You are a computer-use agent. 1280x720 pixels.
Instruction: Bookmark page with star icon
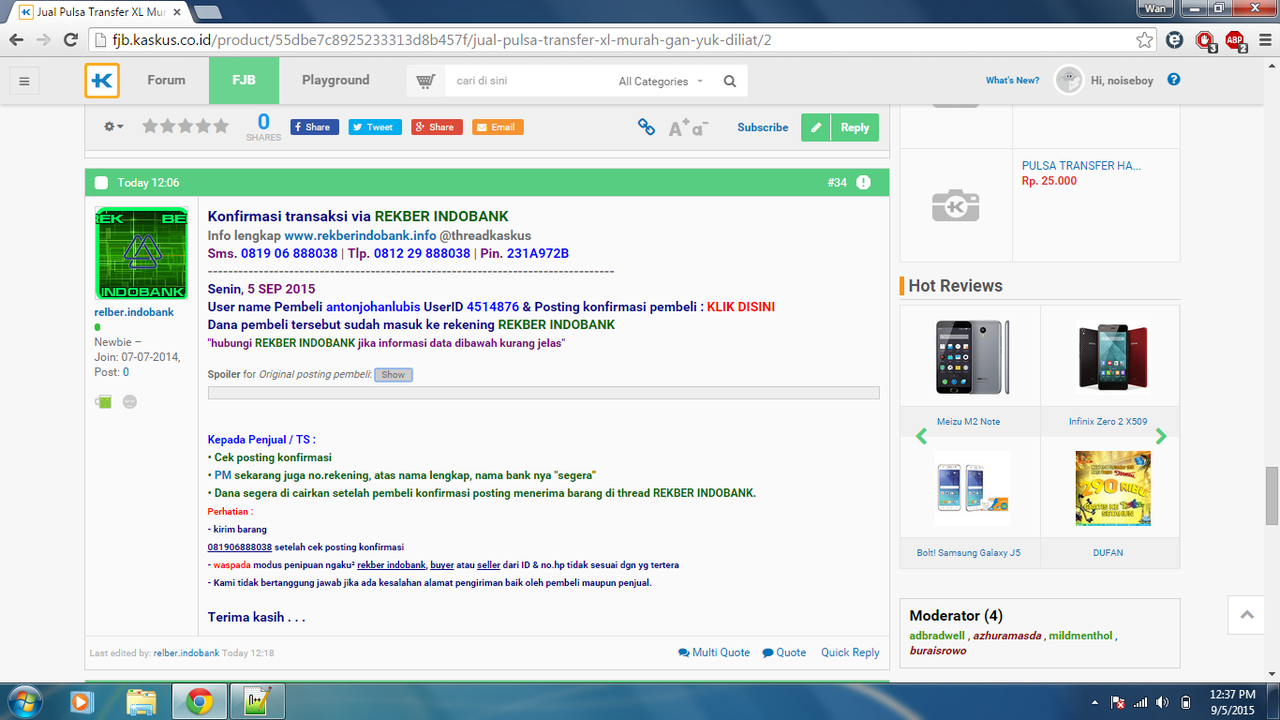(x=1144, y=40)
